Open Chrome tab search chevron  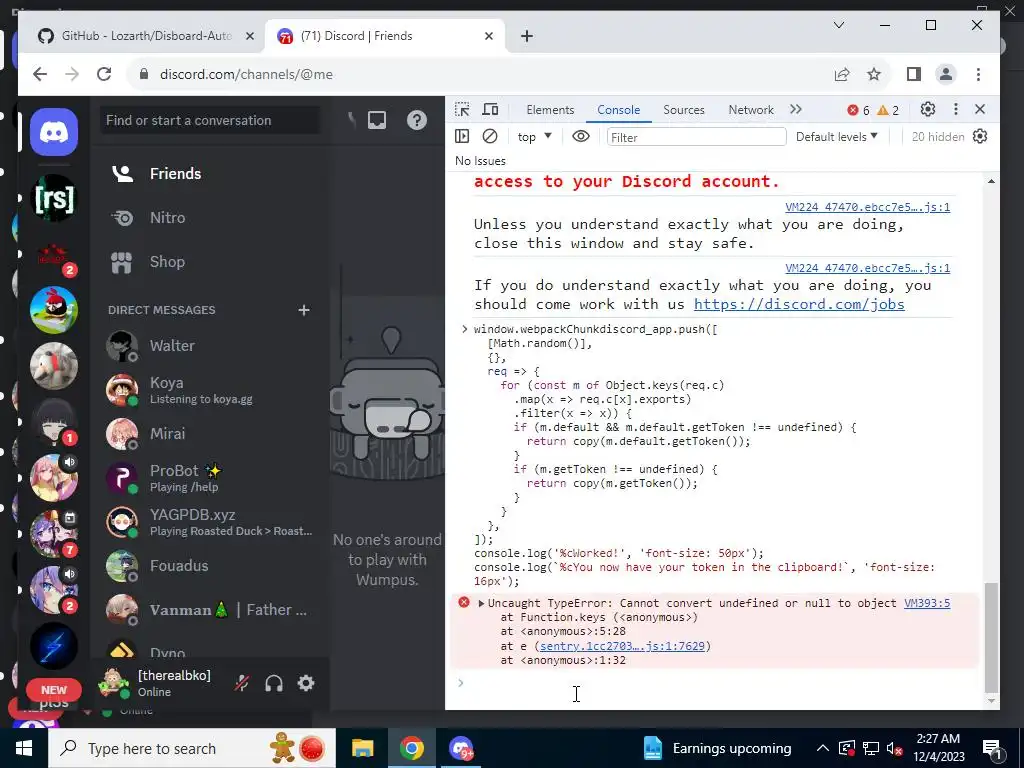click(x=839, y=25)
